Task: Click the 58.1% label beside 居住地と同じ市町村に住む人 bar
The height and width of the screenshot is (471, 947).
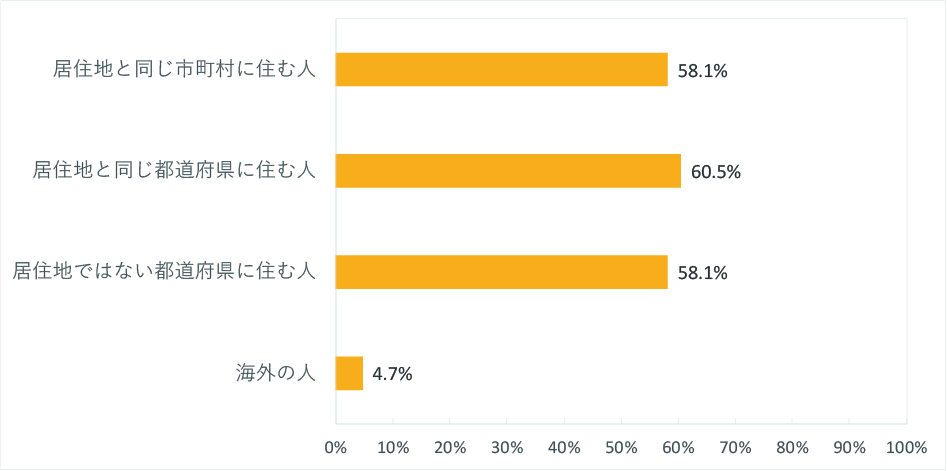Action: click(702, 71)
